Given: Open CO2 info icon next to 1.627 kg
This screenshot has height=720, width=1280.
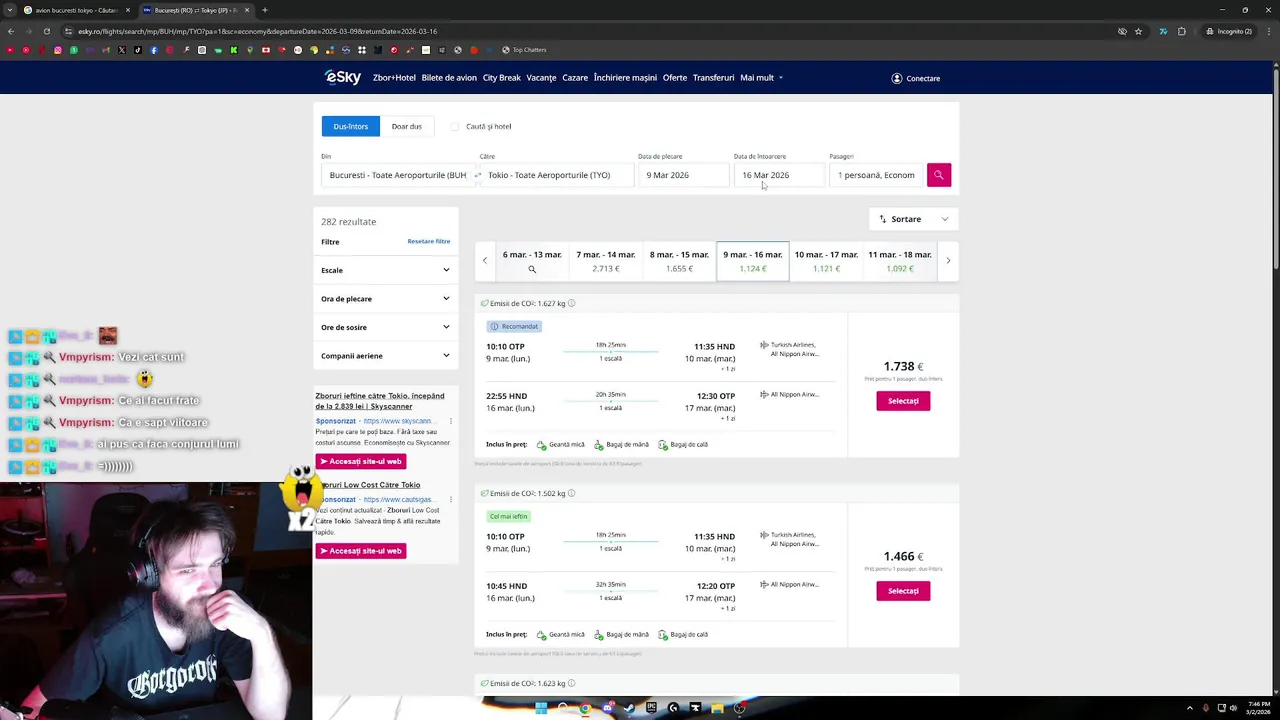Looking at the screenshot, I should click(571, 303).
